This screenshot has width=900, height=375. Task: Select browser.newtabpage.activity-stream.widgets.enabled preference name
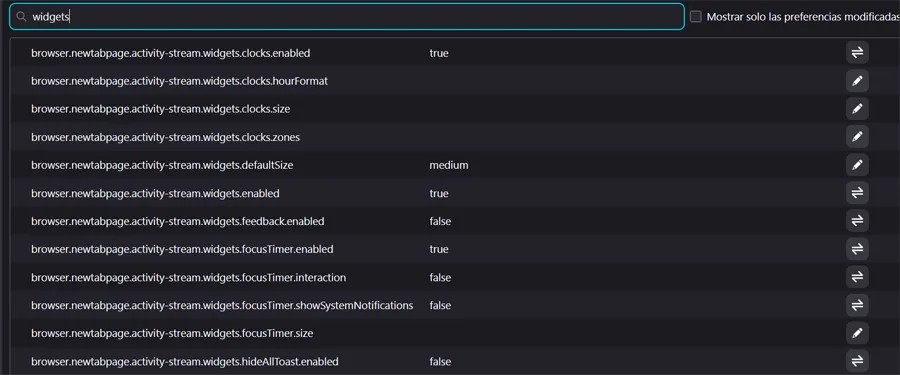155,194
